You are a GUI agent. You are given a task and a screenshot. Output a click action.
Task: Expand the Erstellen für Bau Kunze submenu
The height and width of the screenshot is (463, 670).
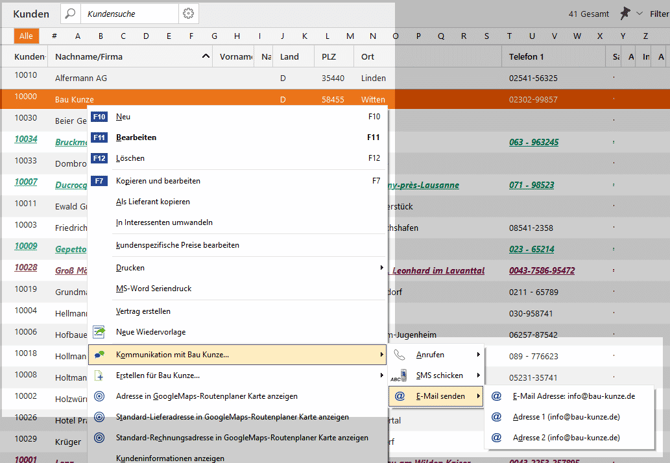click(381, 375)
